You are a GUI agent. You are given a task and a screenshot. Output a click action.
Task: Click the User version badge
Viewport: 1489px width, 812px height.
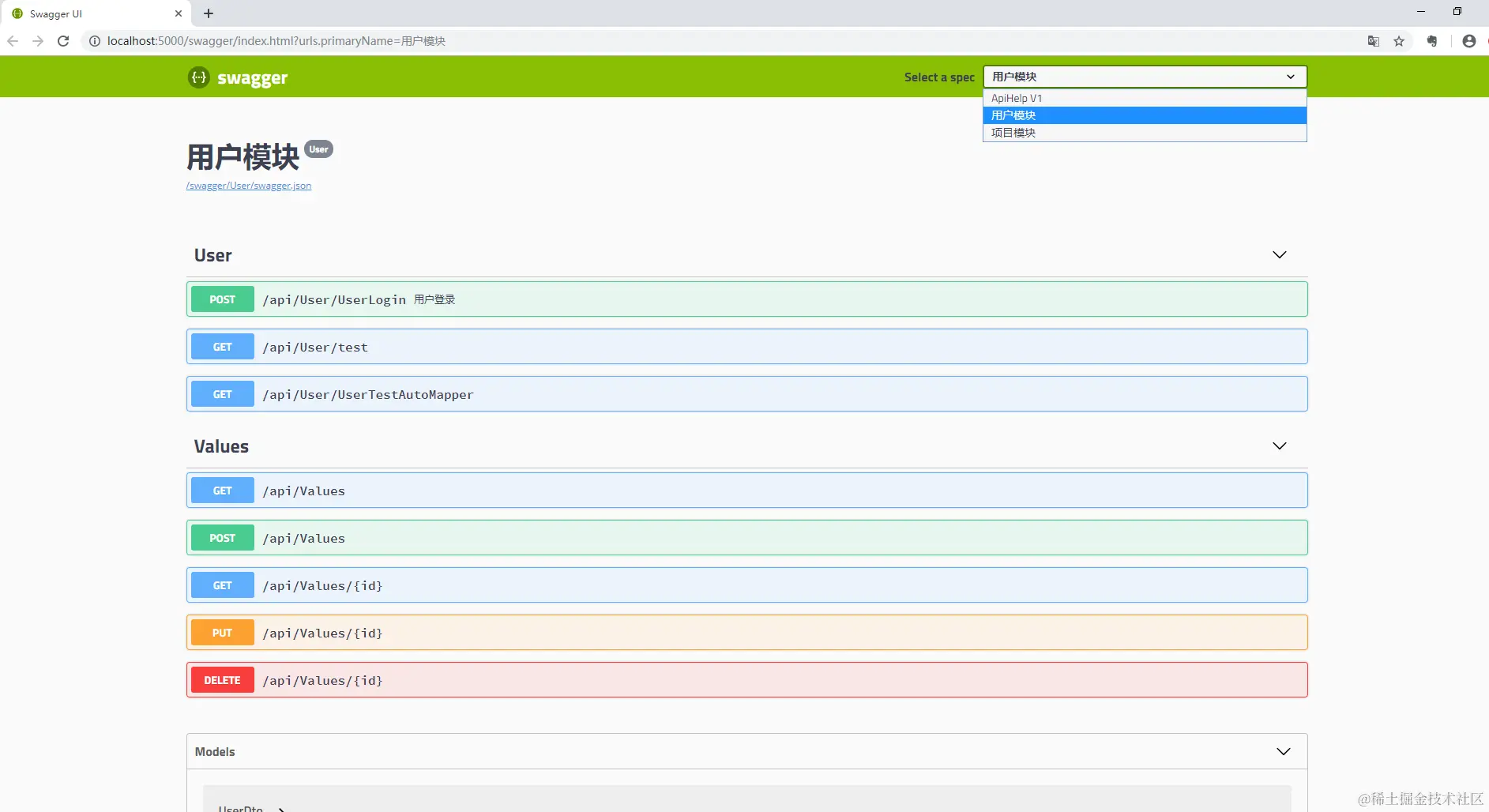click(x=319, y=149)
